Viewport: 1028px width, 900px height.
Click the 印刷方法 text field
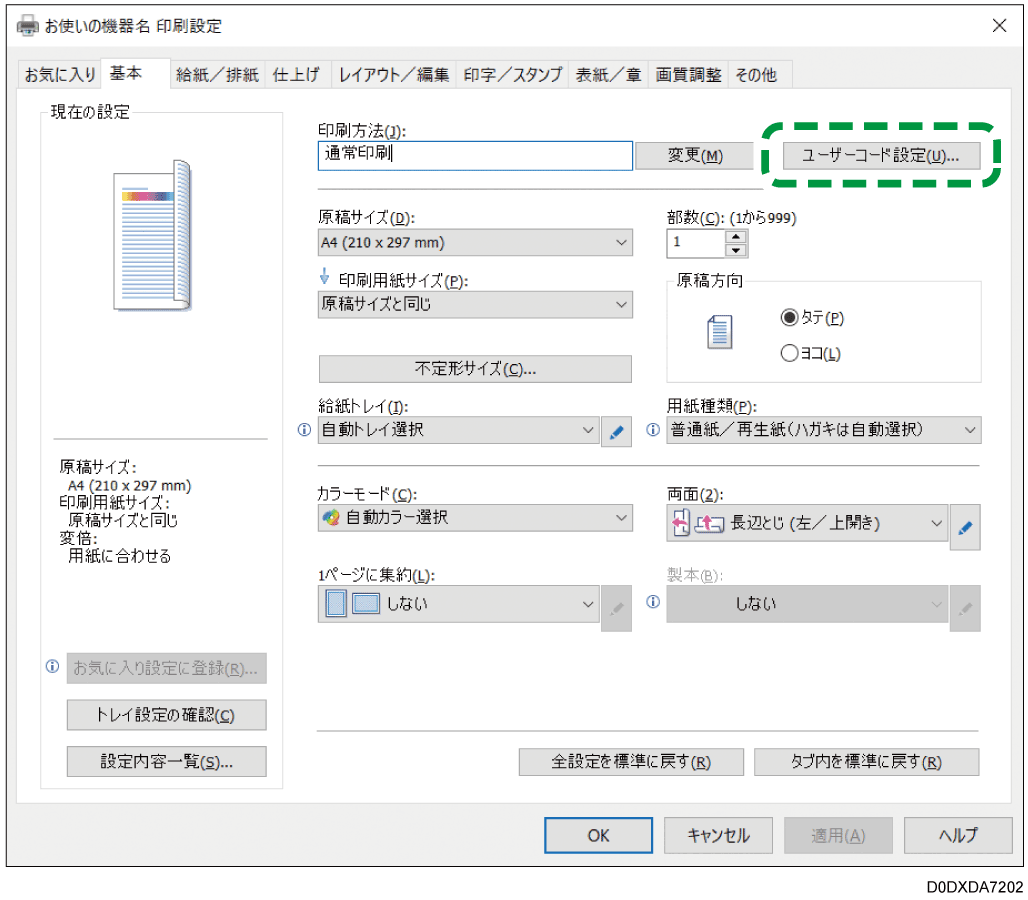475,155
